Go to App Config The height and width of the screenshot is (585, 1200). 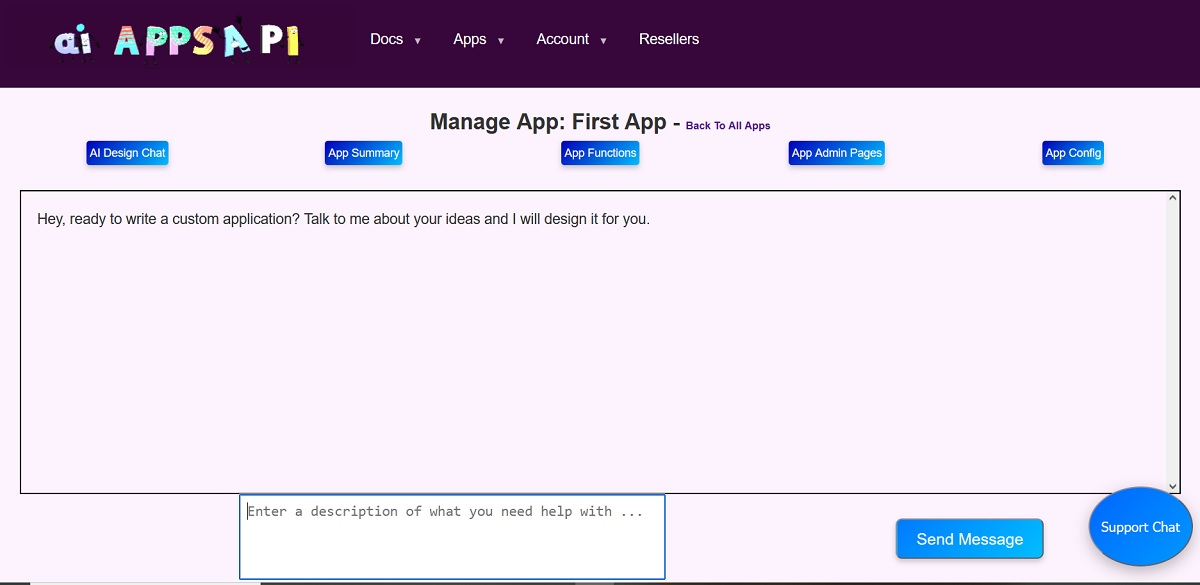(x=1073, y=153)
